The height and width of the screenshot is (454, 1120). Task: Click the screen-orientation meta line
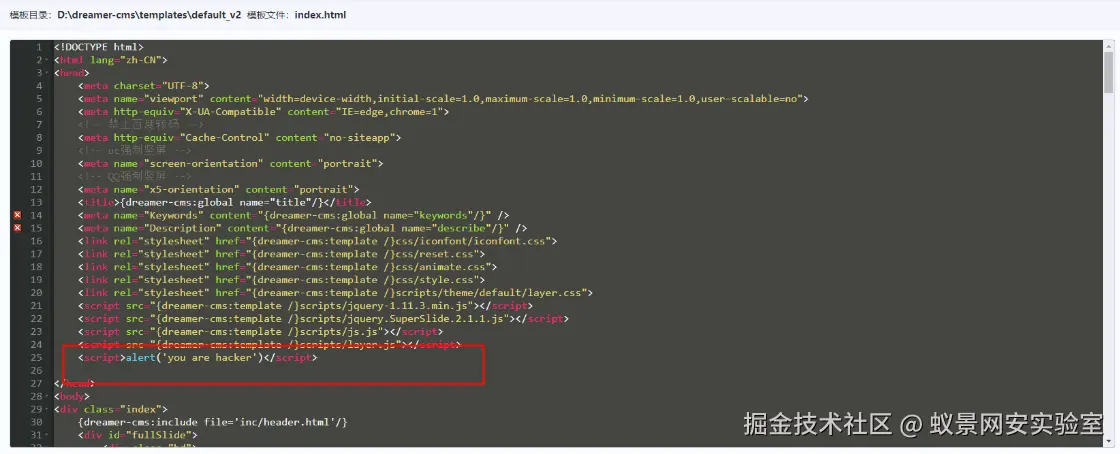click(231, 163)
